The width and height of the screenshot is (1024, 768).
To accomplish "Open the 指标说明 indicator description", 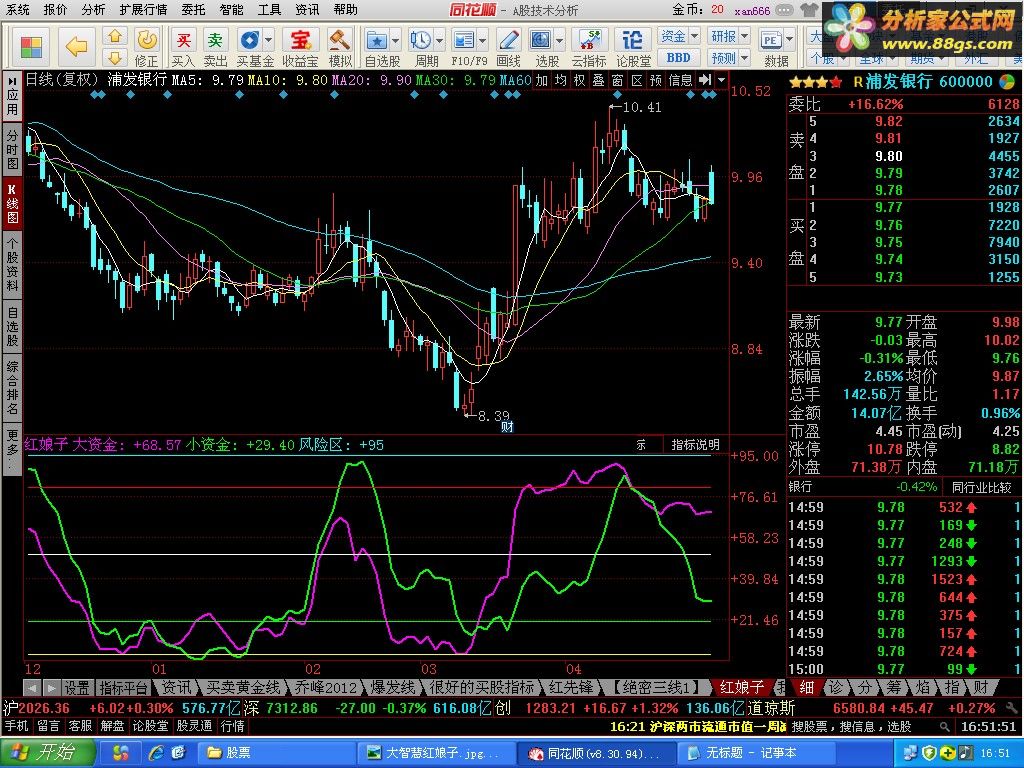I will coord(696,445).
